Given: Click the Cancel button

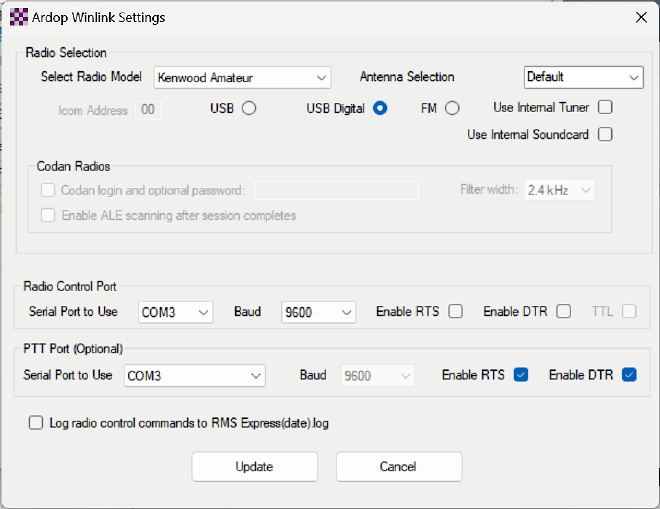Looking at the screenshot, I should point(399,466).
